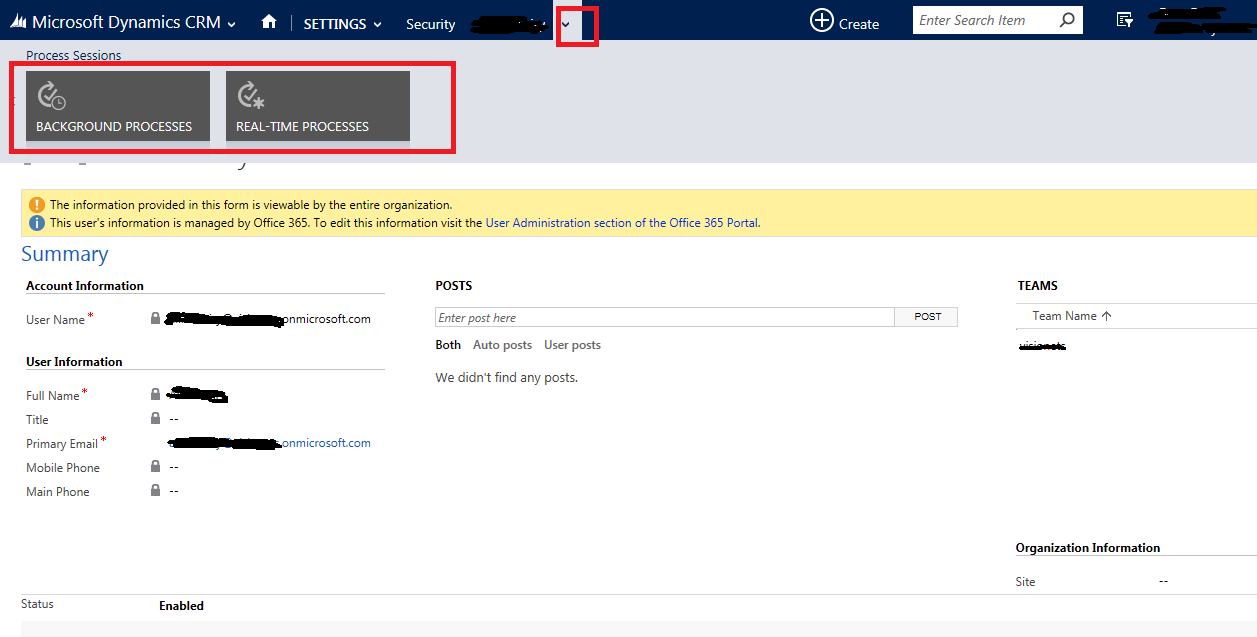1257x637 pixels.
Task: Click the Account Information section header
Action: tap(85, 286)
